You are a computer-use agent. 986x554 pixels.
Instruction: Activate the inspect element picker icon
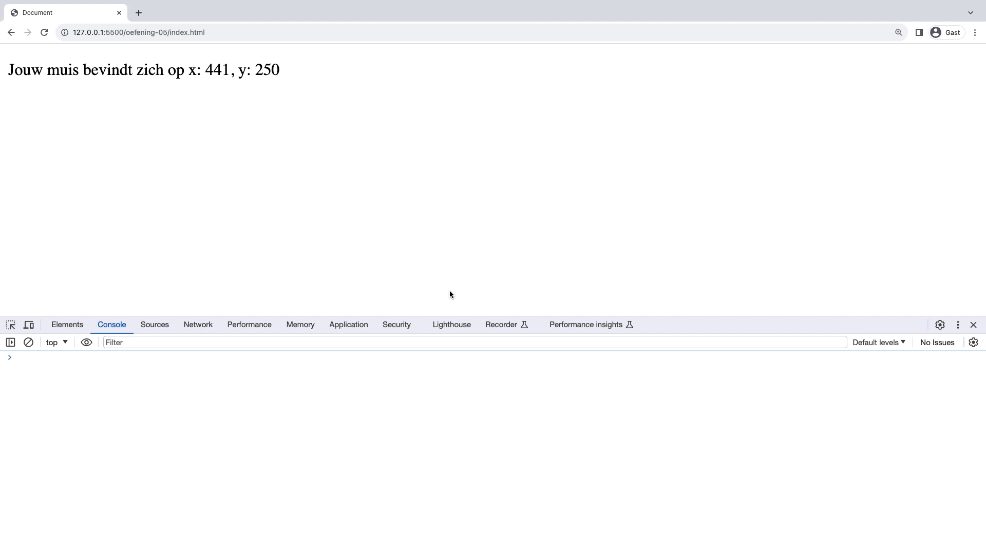(x=11, y=325)
